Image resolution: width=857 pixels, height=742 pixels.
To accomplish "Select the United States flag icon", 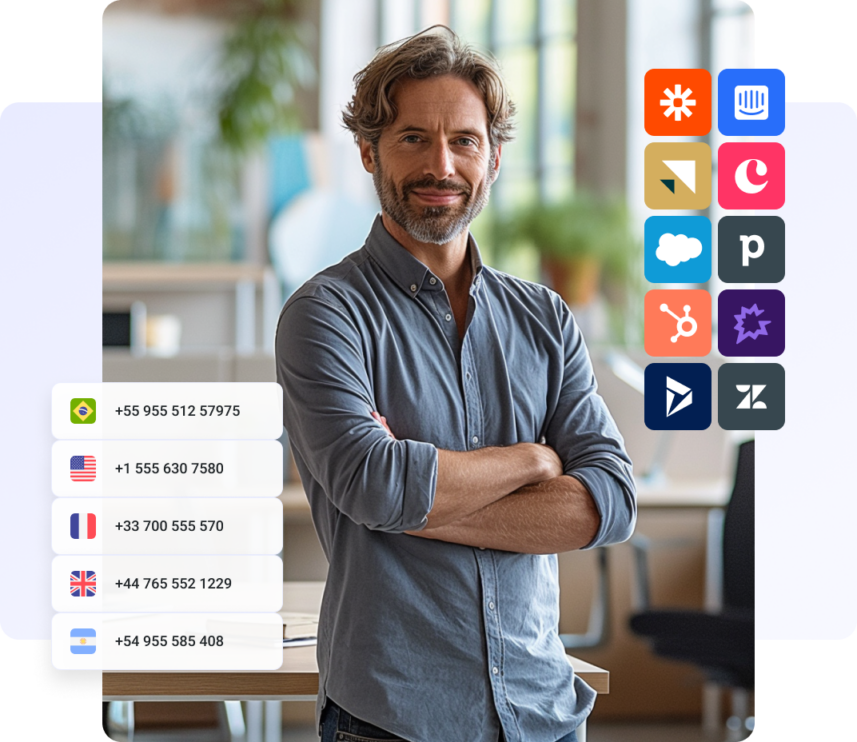I will click(80, 466).
